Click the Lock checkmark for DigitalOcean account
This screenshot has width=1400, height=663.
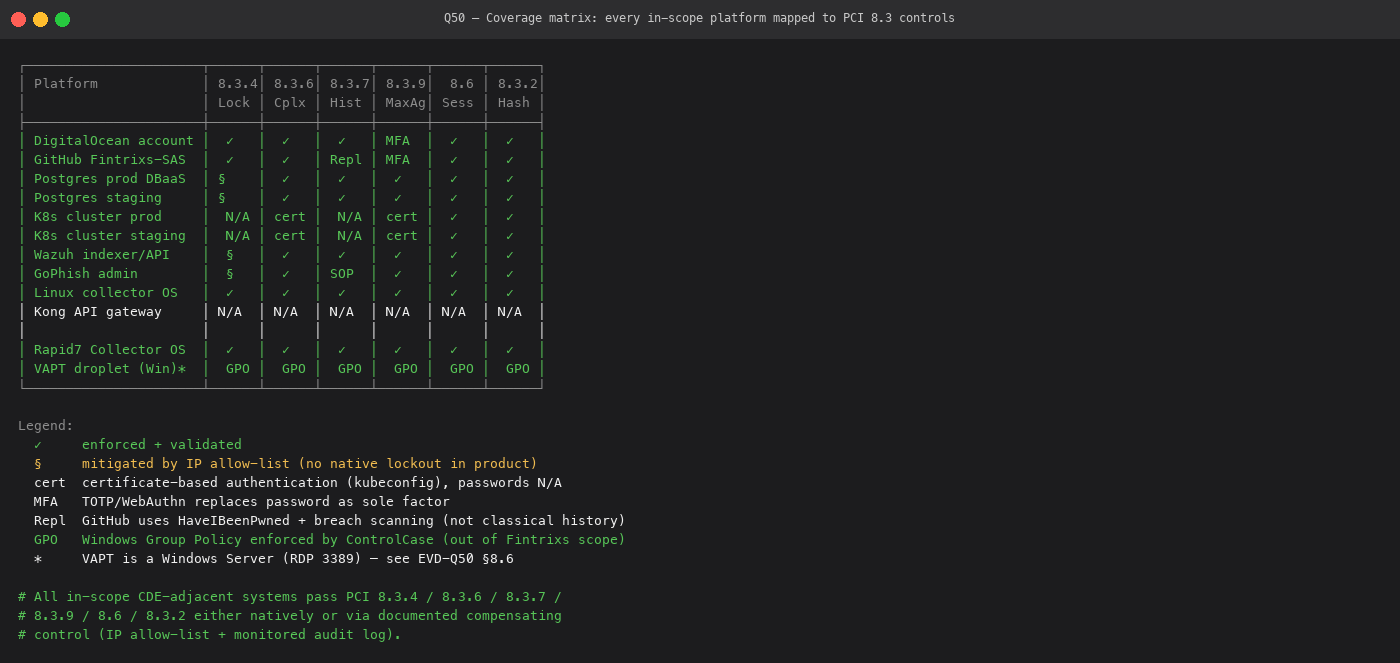230,141
